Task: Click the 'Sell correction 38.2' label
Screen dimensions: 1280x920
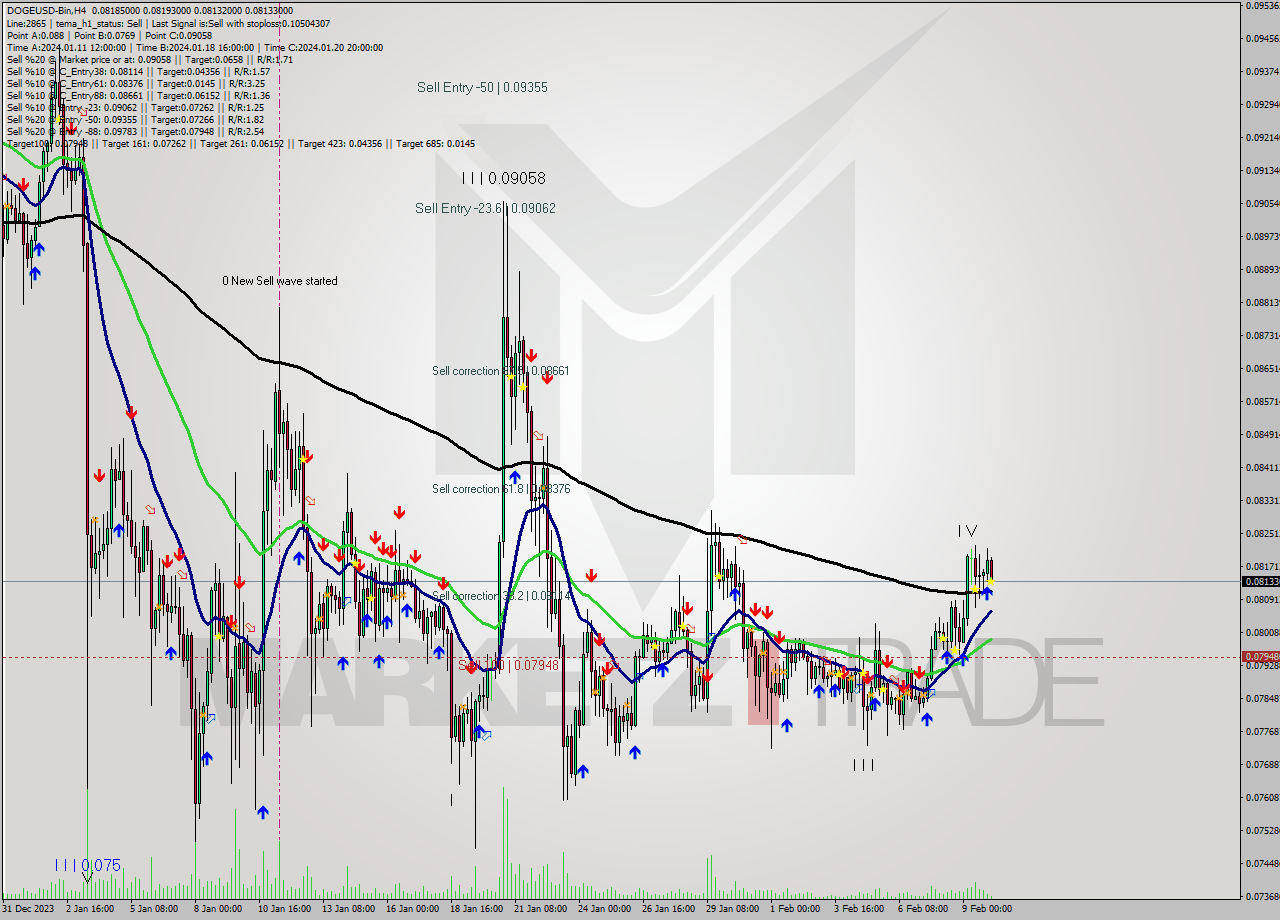Action: [x=501, y=596]
